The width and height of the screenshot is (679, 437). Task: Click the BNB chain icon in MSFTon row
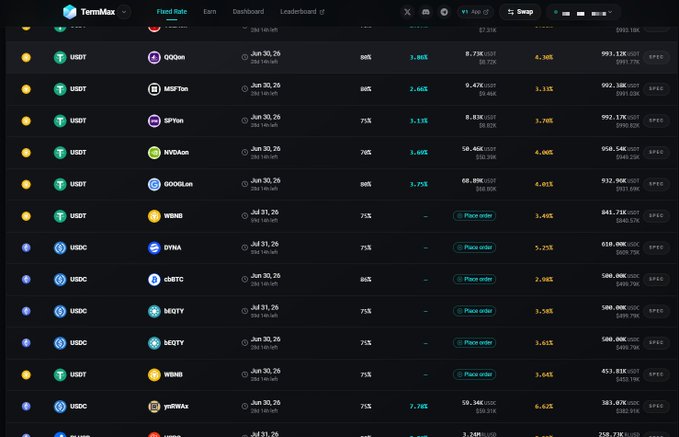(26, 89)
